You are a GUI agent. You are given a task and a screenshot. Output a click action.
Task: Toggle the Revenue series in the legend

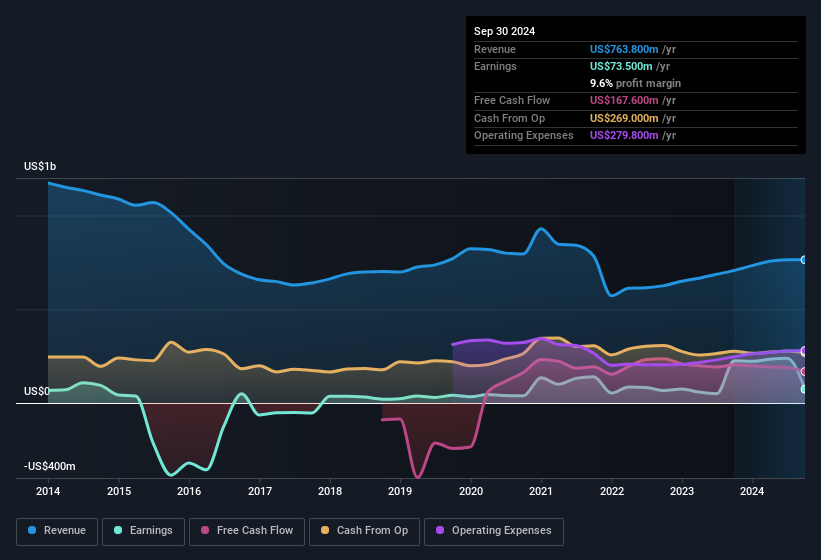(58, 530)
